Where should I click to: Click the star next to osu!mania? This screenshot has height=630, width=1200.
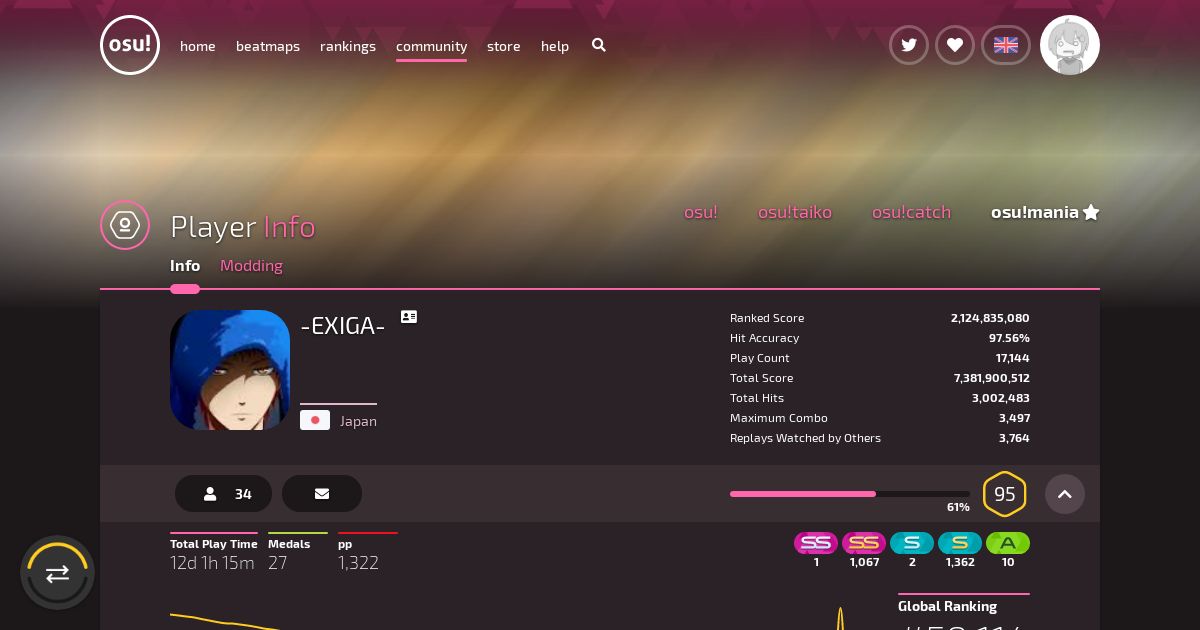pyautogui.click(x=1091, y=212)
